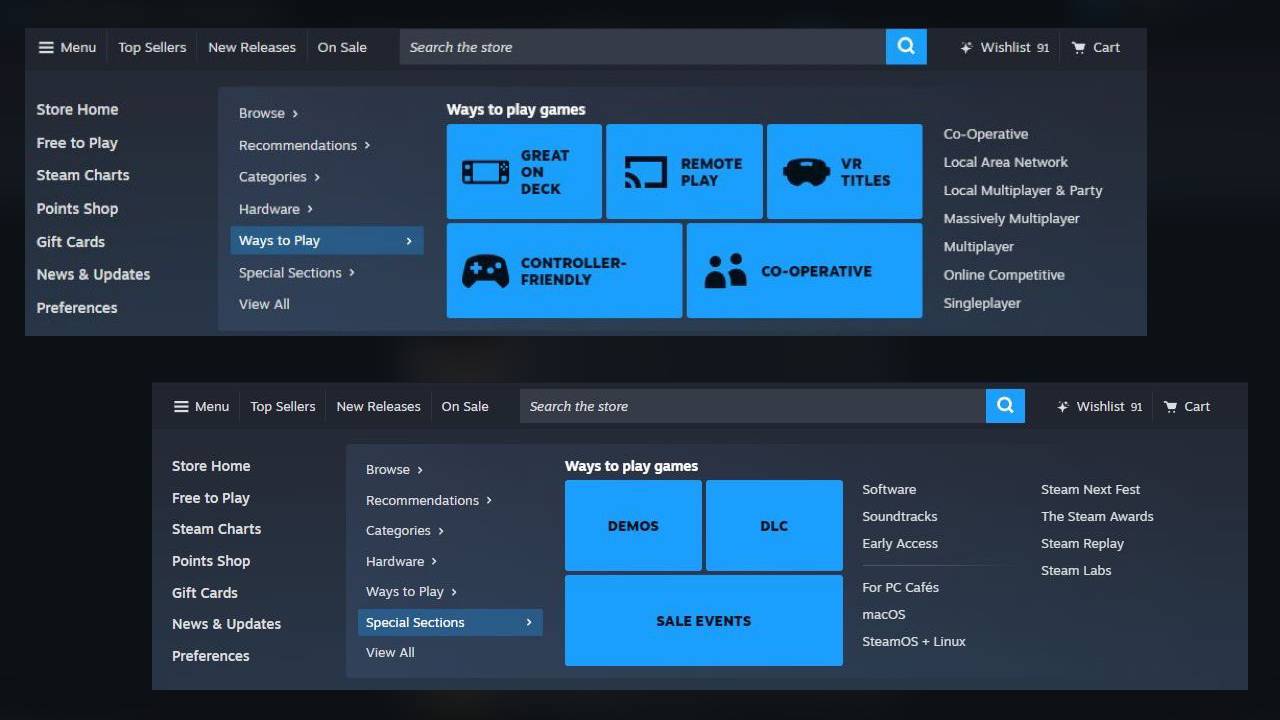This screenshot has height=720, width=1280.
Task: Open the Great on Deck tile
Action: click(524, 171)
